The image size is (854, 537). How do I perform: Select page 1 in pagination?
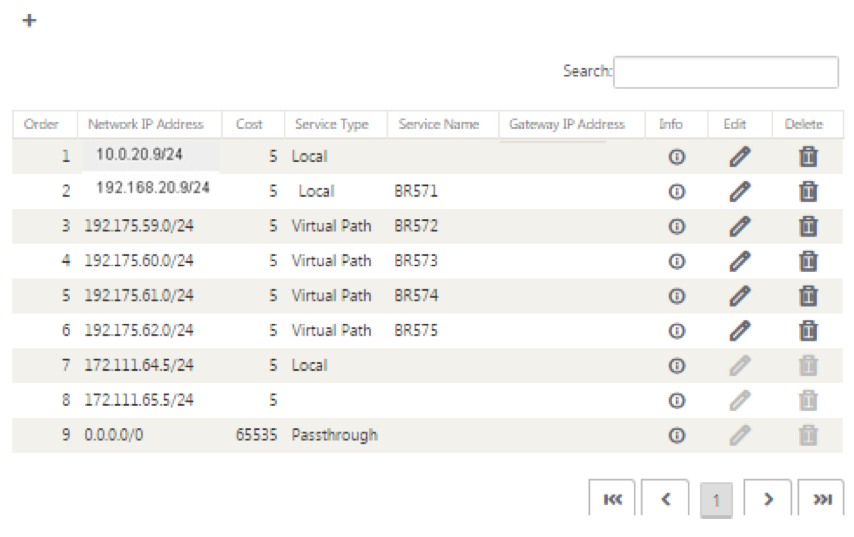(x=716, y=499)
